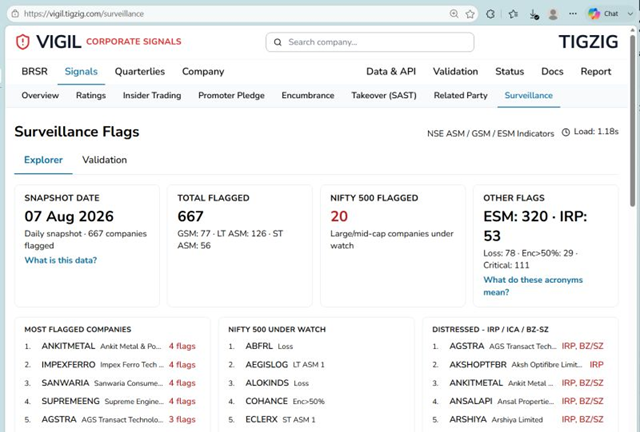
Task: Open ANSALAPI in Distressed list
Action: coord(518,401)
